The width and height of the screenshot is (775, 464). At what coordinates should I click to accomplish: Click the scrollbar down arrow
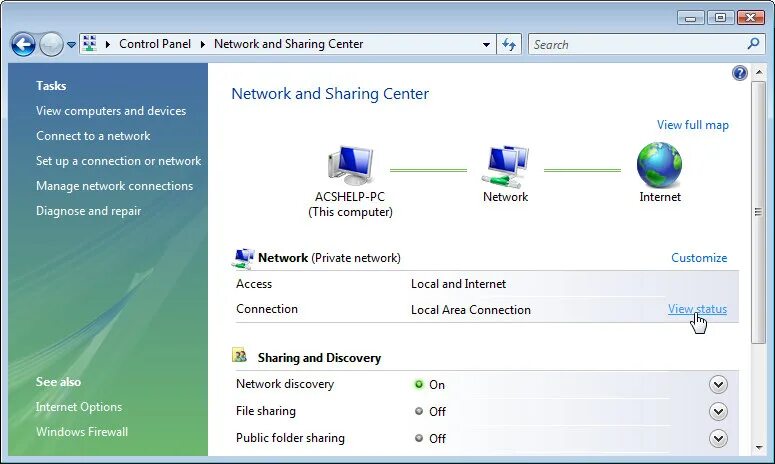pos(759,448)
